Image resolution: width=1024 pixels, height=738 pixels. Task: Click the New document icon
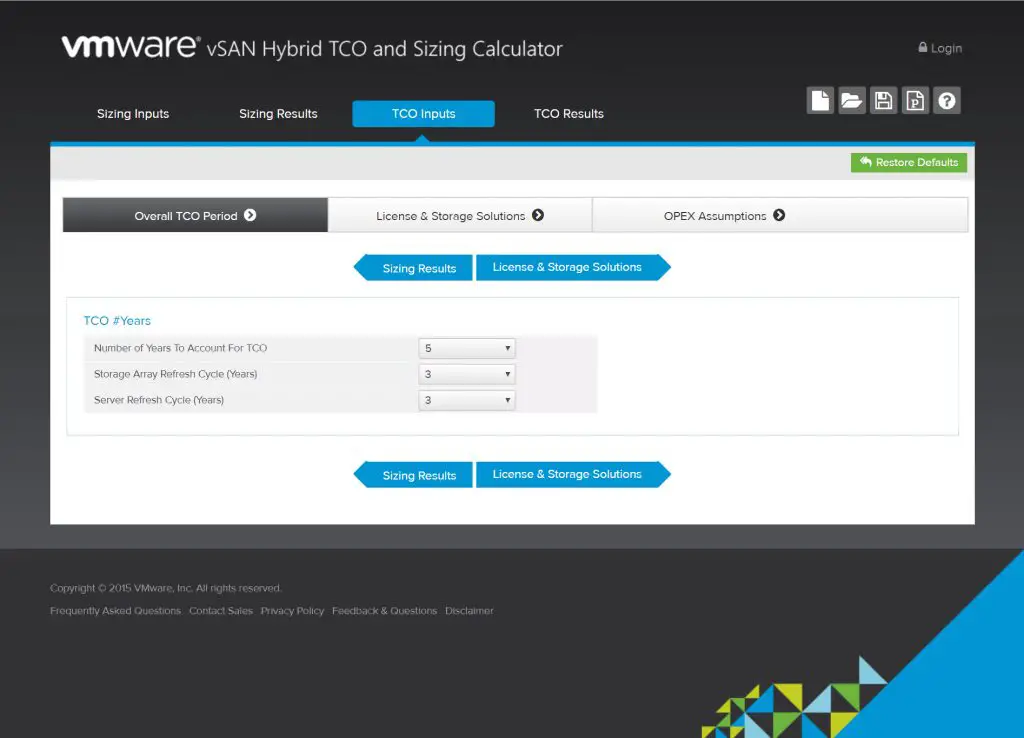[820, 101]
